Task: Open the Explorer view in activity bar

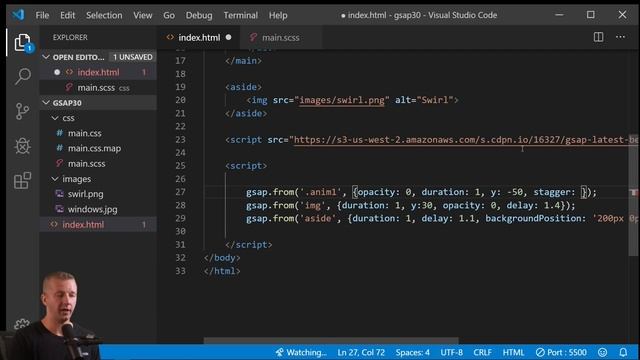Action: point(22,42)
